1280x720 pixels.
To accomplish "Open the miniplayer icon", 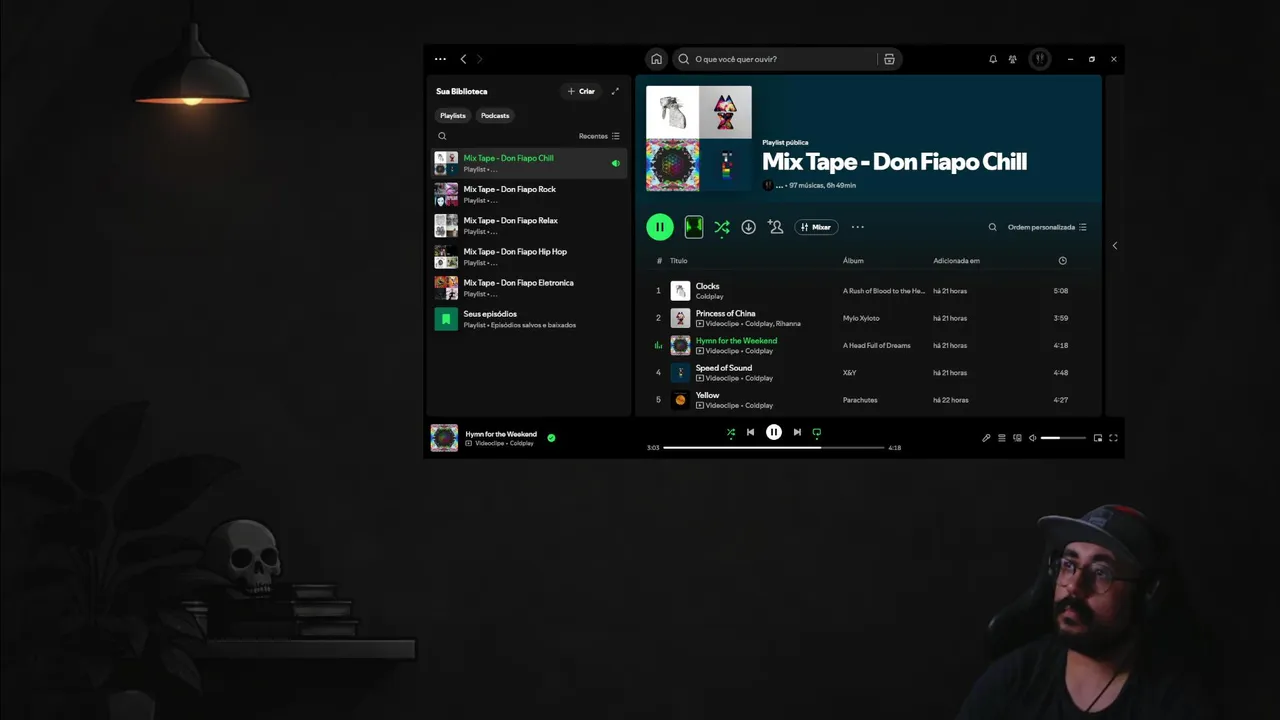I will (x=1098, y=438).
